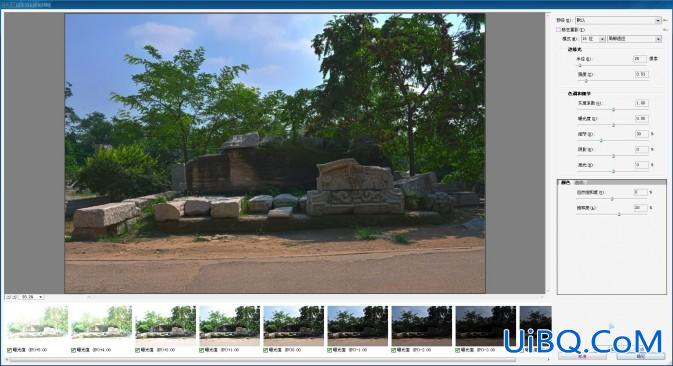Click the HDR merged preview image
Screen dimensions: 673x366
click(275, 153)
